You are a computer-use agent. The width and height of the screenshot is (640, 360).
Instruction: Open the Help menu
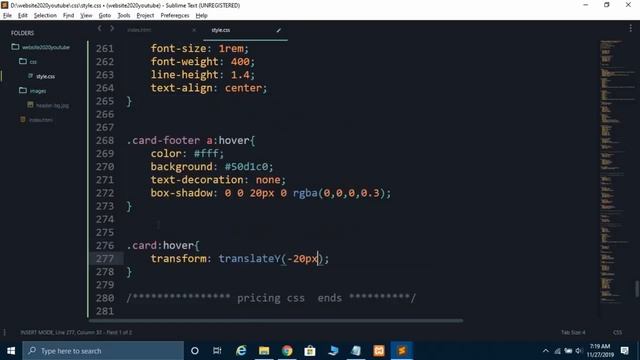point(202,16)
